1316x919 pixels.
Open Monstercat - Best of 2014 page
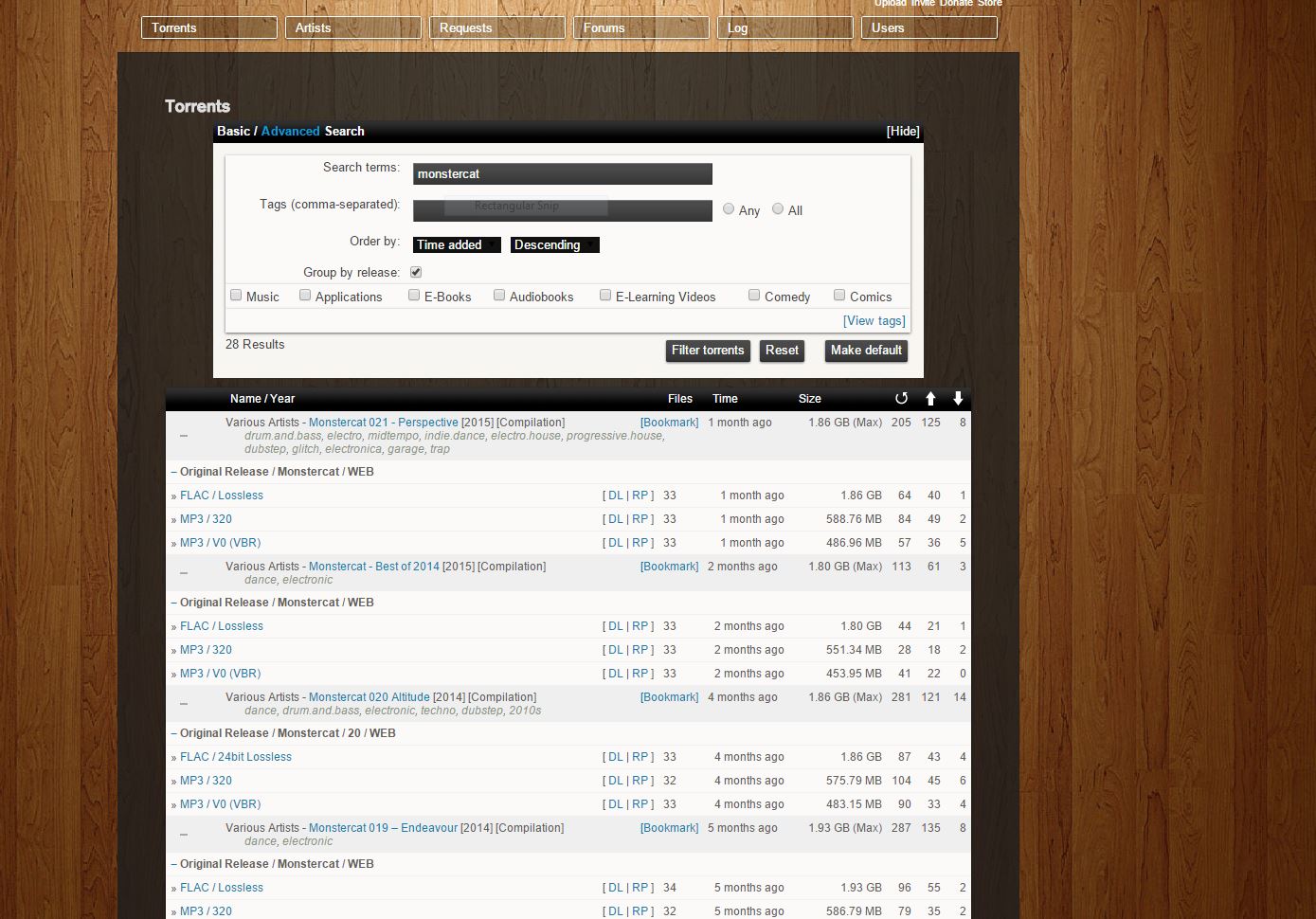tap(374, 567)
